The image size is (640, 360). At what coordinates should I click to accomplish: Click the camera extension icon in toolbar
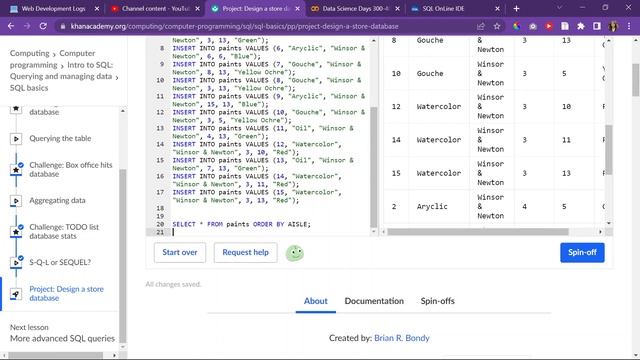click(x=533, y=26)
